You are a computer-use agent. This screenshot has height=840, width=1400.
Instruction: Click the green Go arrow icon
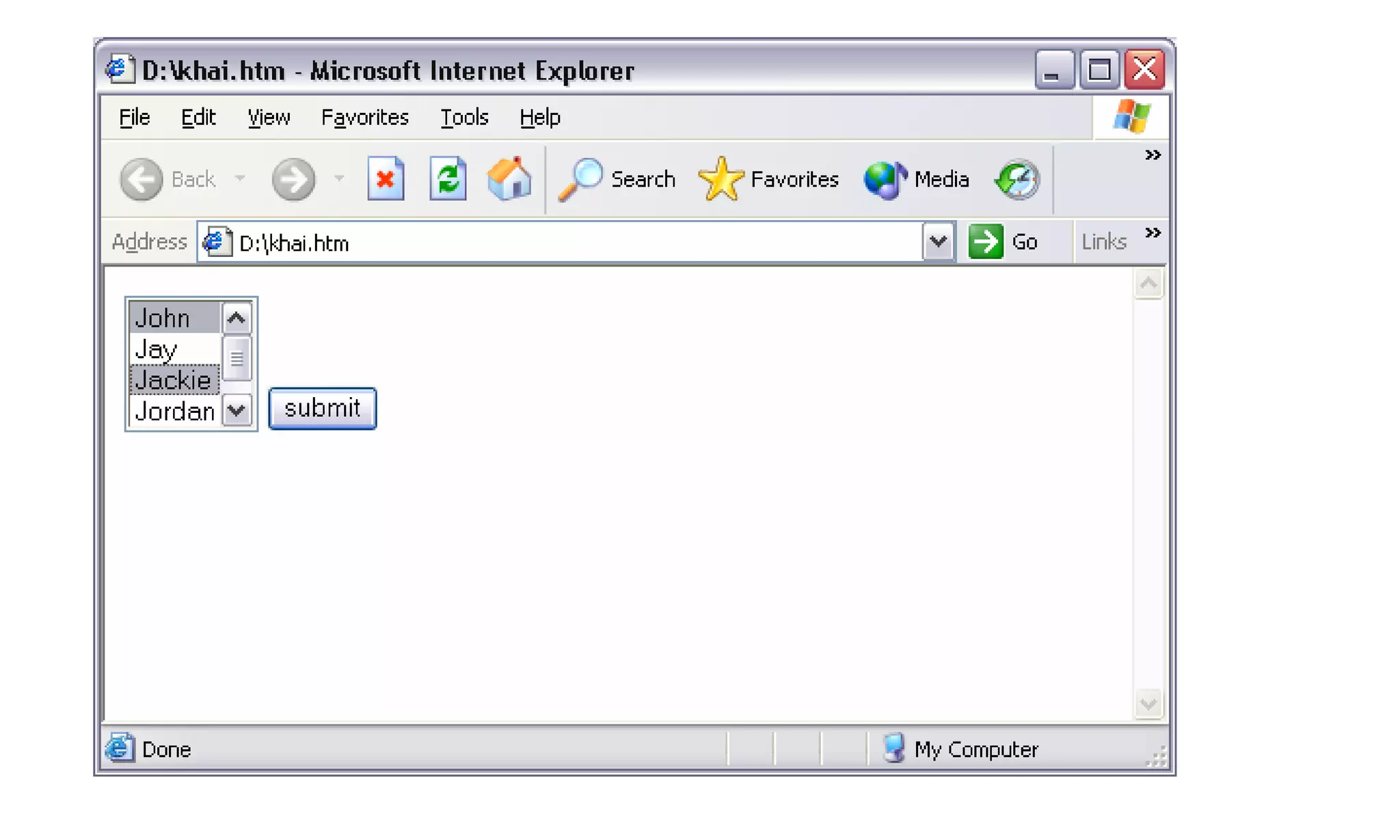pyautogui.click(x=986, y=242)
